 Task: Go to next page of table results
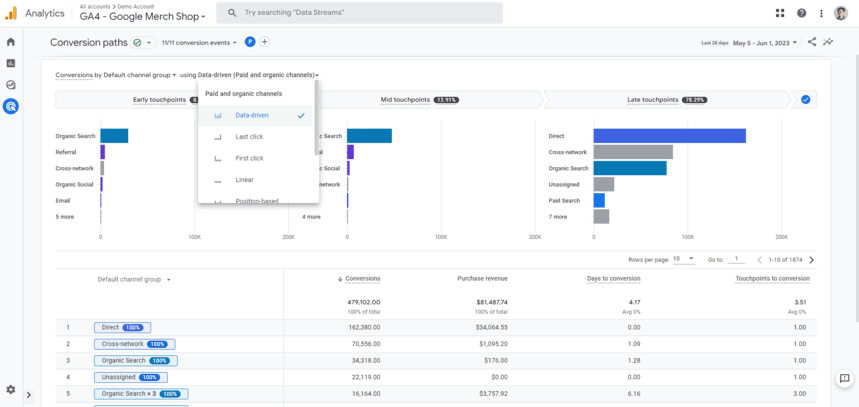[811, 260]
